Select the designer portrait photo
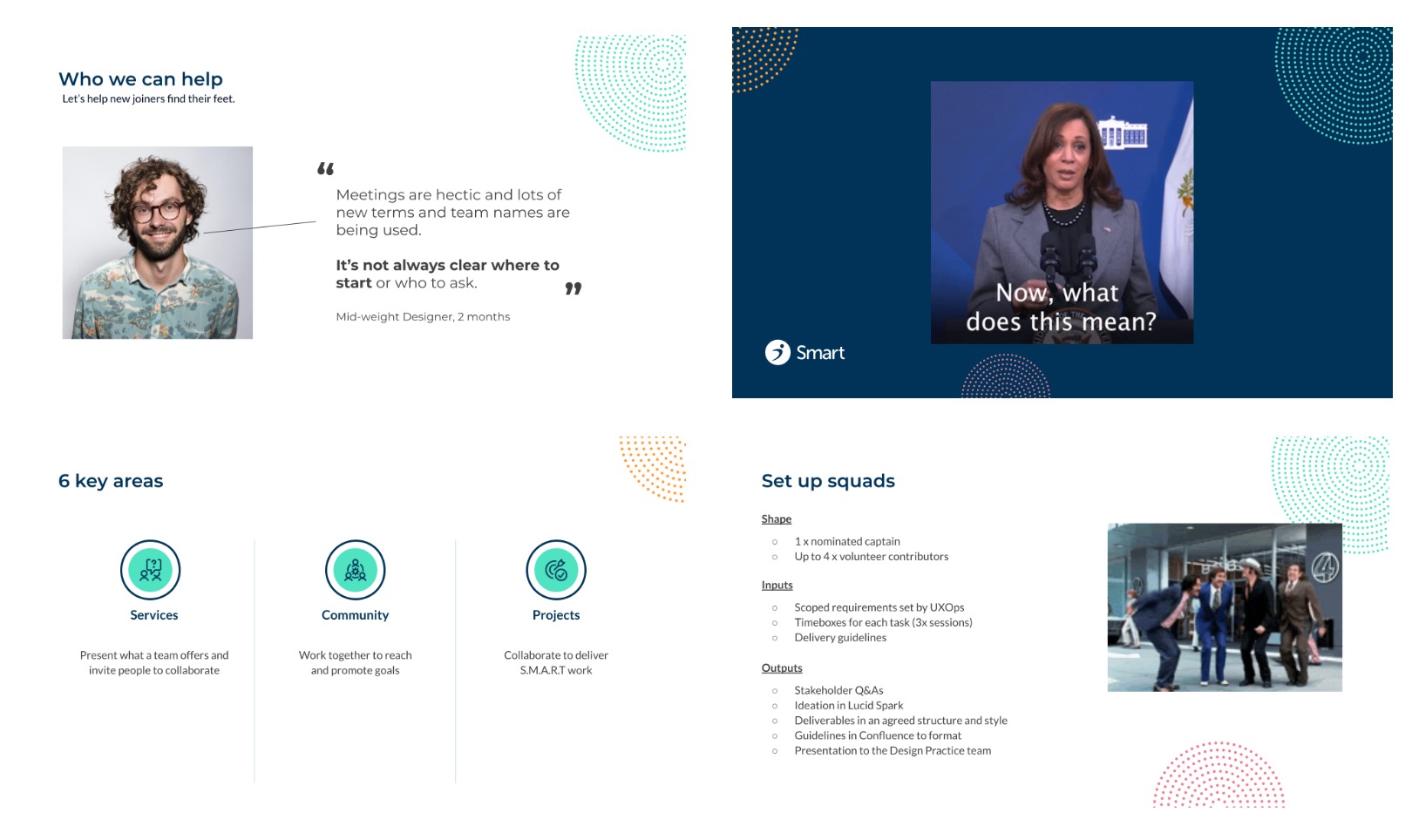The width and height of the screenshot is (1412, 840). click(x=158, y=242)
